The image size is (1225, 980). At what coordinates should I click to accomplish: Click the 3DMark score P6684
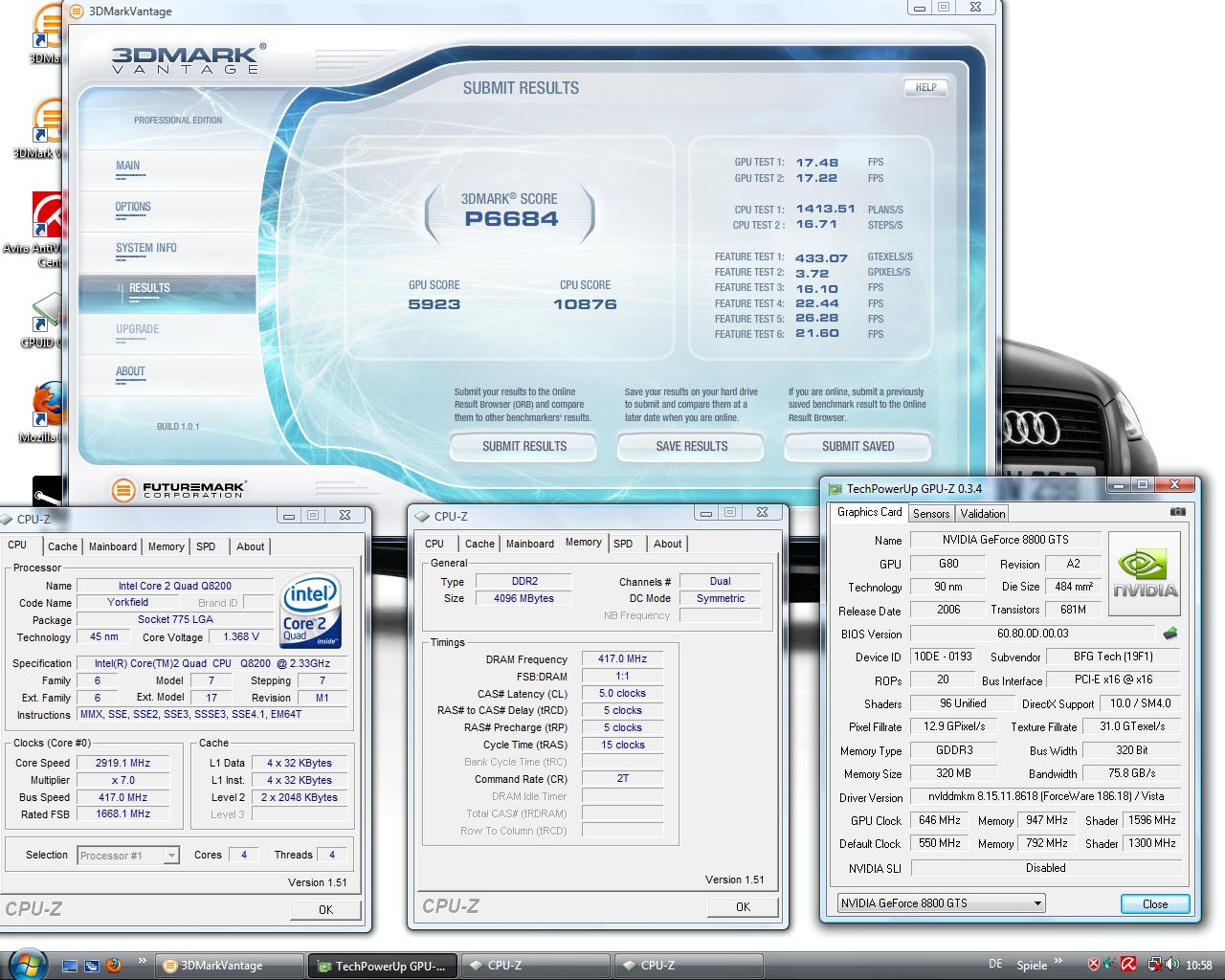(511, 218)
